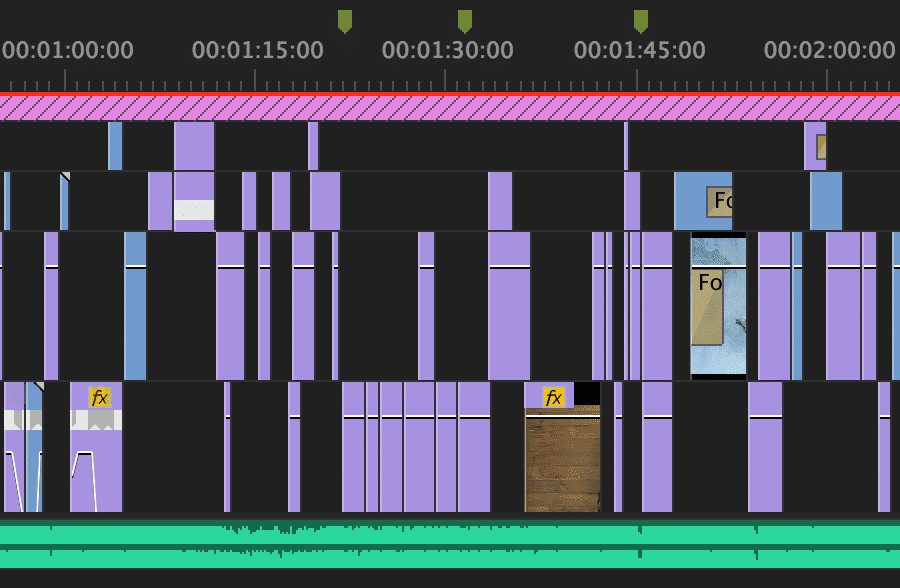Click the pink hatched bar below the ruler
Viewport: 900px width, 588px height.
pos(450,108)
